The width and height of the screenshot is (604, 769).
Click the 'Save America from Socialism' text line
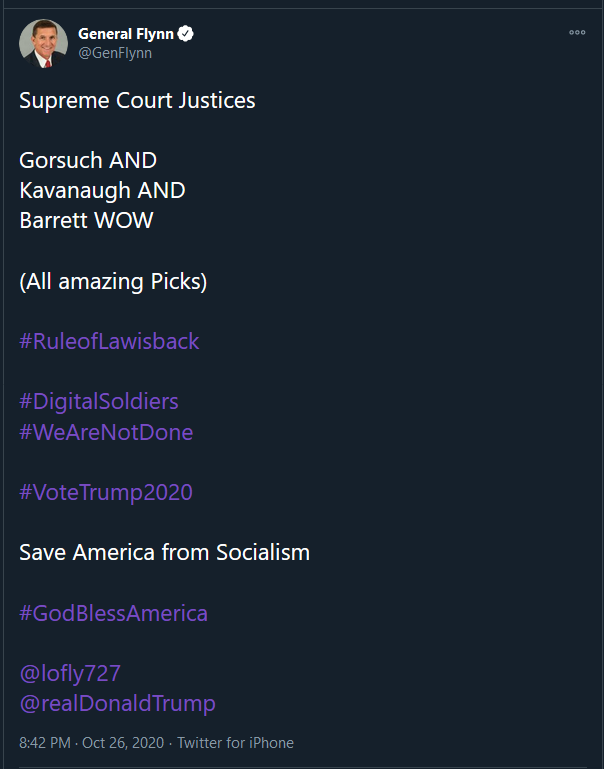[x=164, y=552]
